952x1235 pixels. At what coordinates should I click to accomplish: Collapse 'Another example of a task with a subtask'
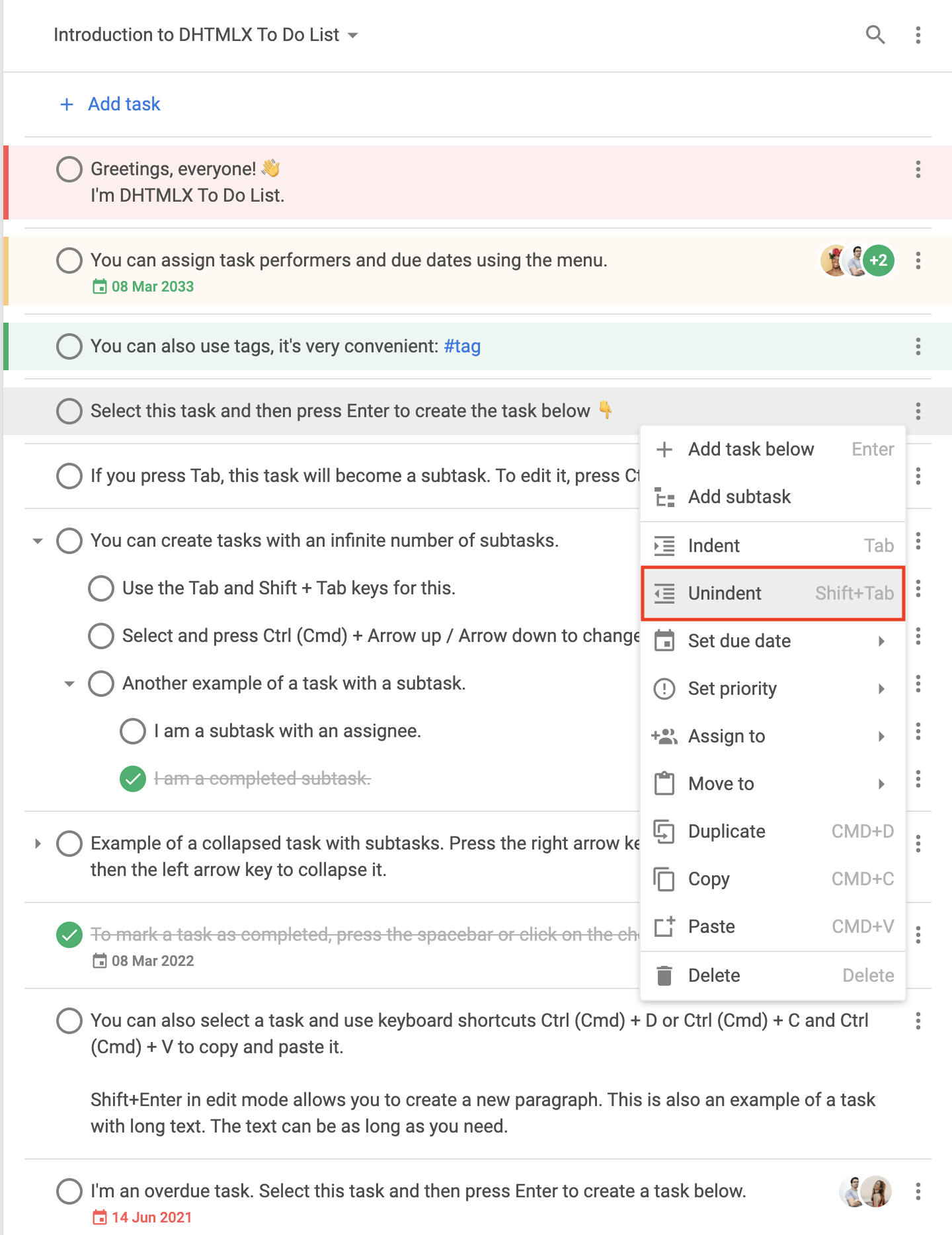69,684
